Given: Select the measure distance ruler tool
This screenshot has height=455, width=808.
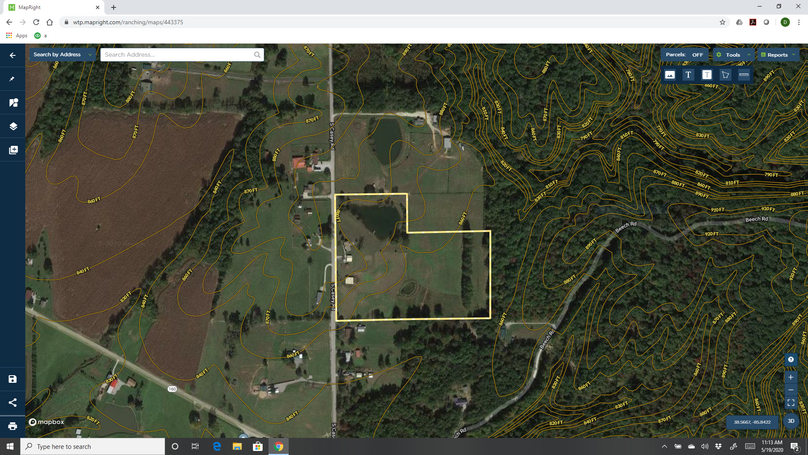Looking at the screenshot, I should pyautogui.click(x=744, y=75).
